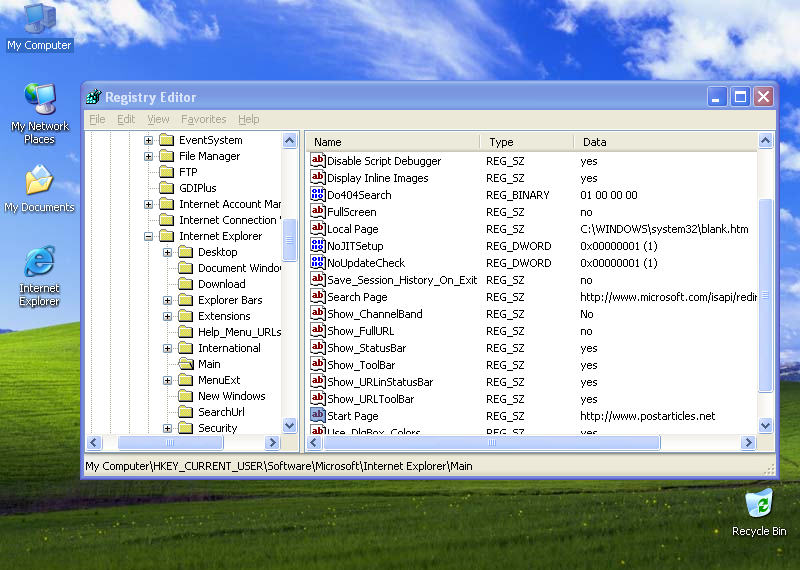Click the values pane horizontal scrollbar thumb
Image resolution: width=800 pixels, height=570 pixels.
click(492, 442)
